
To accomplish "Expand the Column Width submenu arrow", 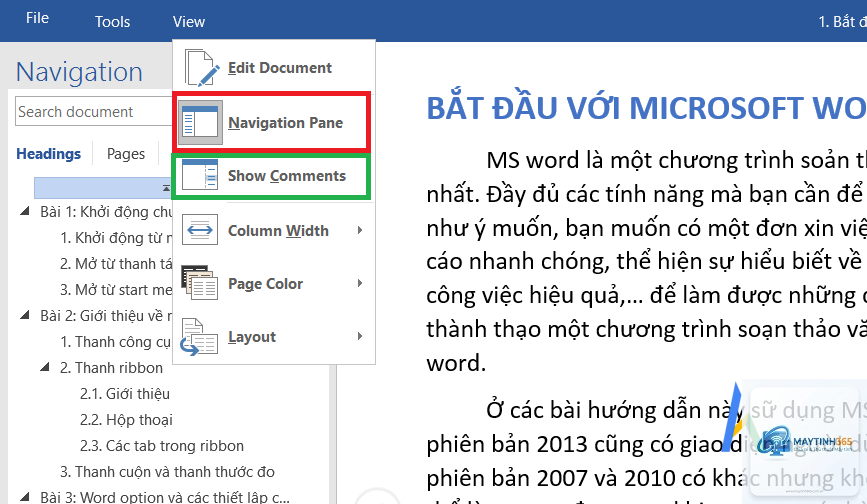I will tap(360, 230).
